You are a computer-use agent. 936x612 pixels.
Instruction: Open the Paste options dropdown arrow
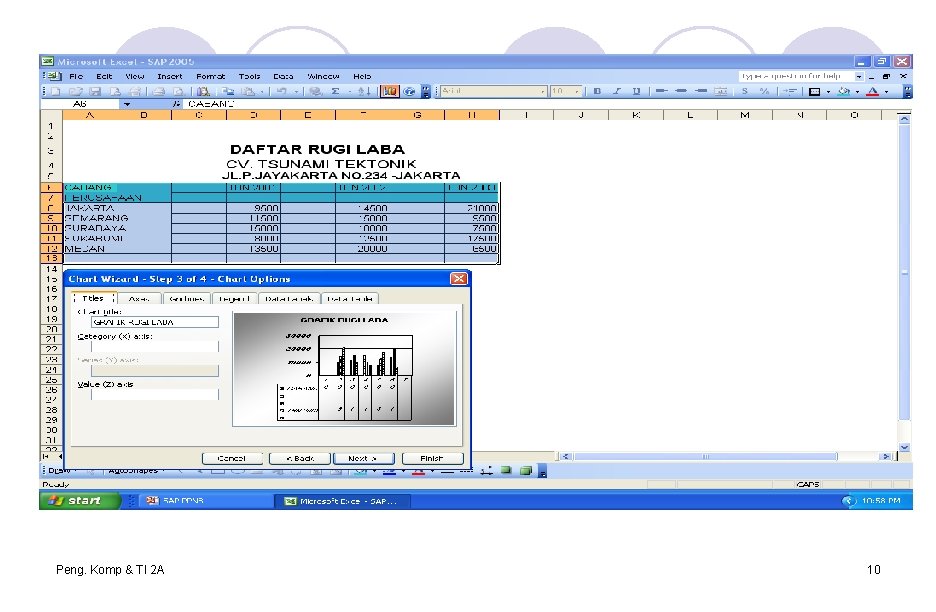coord(261,92)
